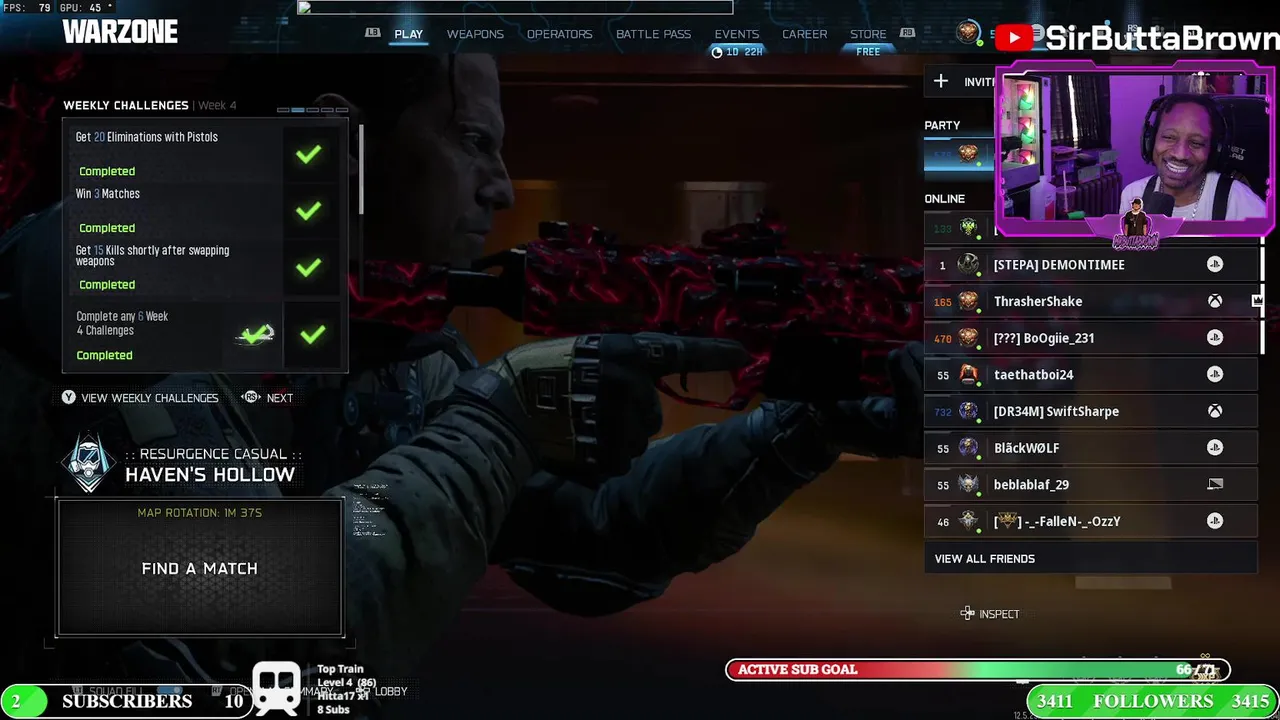The height and width of the screenshot is (720, 1280).
Task: Select friend [DR34M] SwiftSharpe
Action: [x=1090, y=411]
